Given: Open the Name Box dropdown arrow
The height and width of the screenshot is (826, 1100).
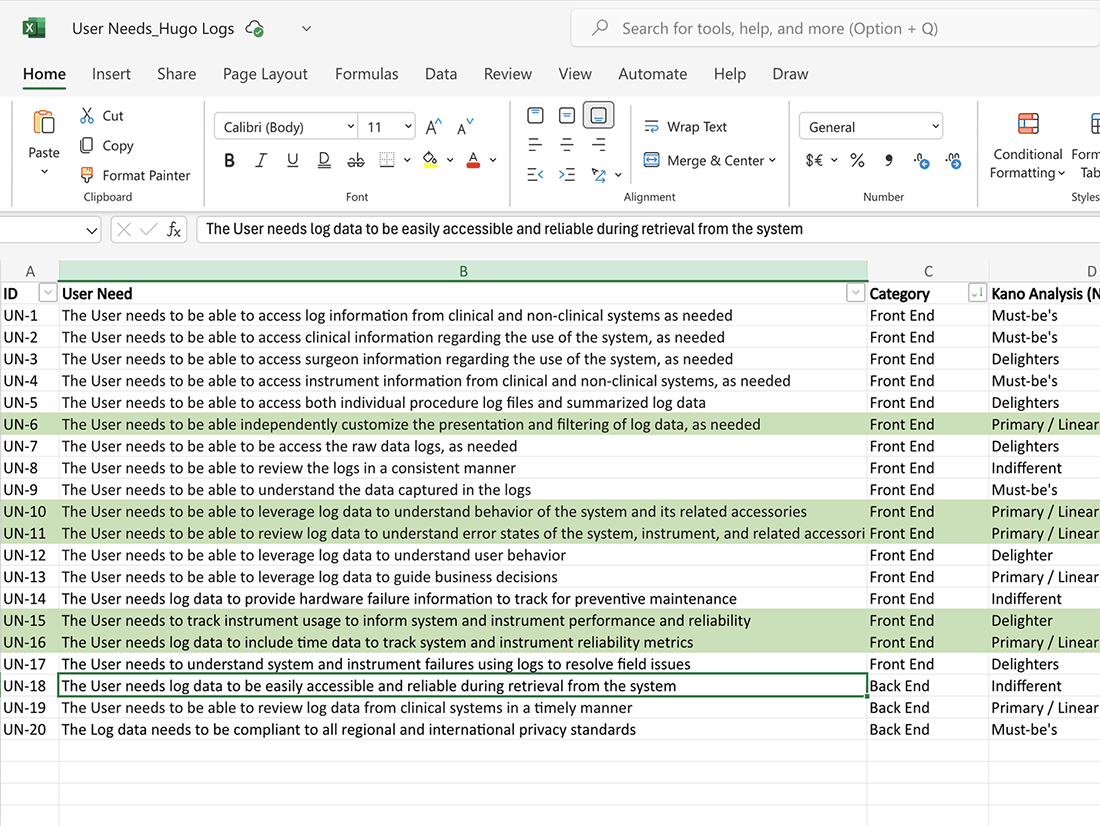Looking at the screenshot, I should [x=91, y=230].
